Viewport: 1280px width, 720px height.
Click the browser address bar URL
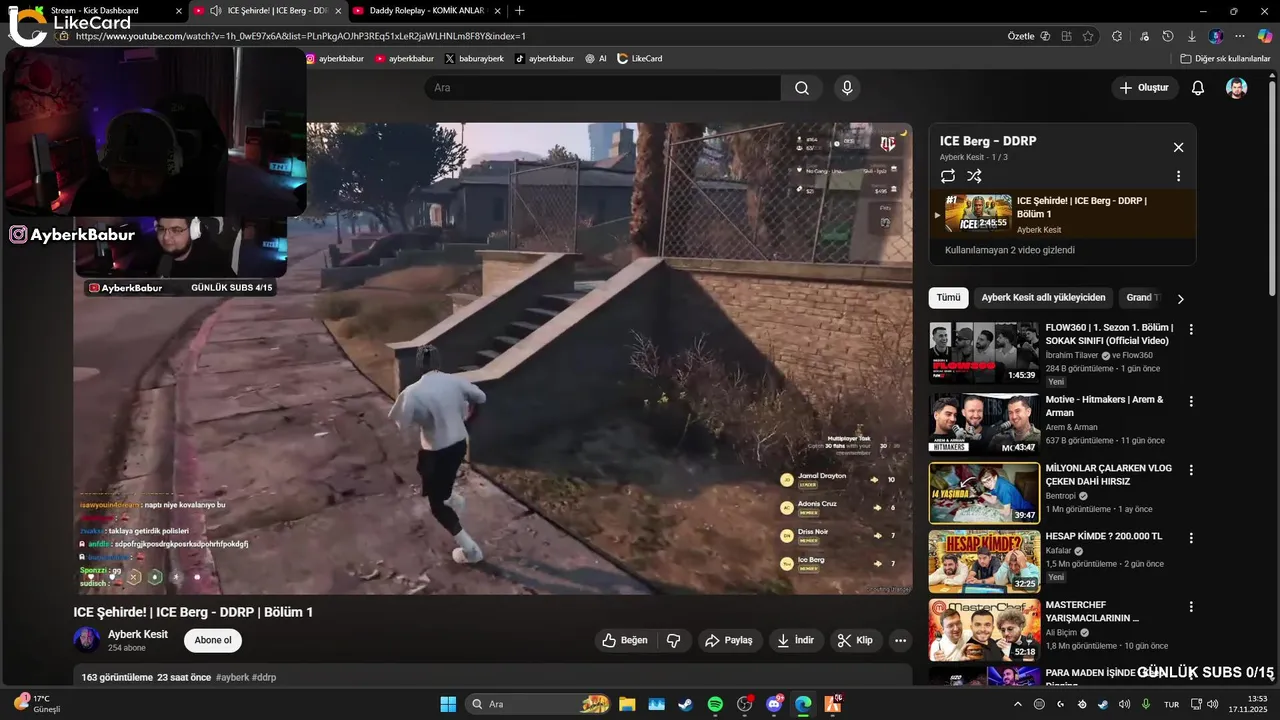(300, 36)
